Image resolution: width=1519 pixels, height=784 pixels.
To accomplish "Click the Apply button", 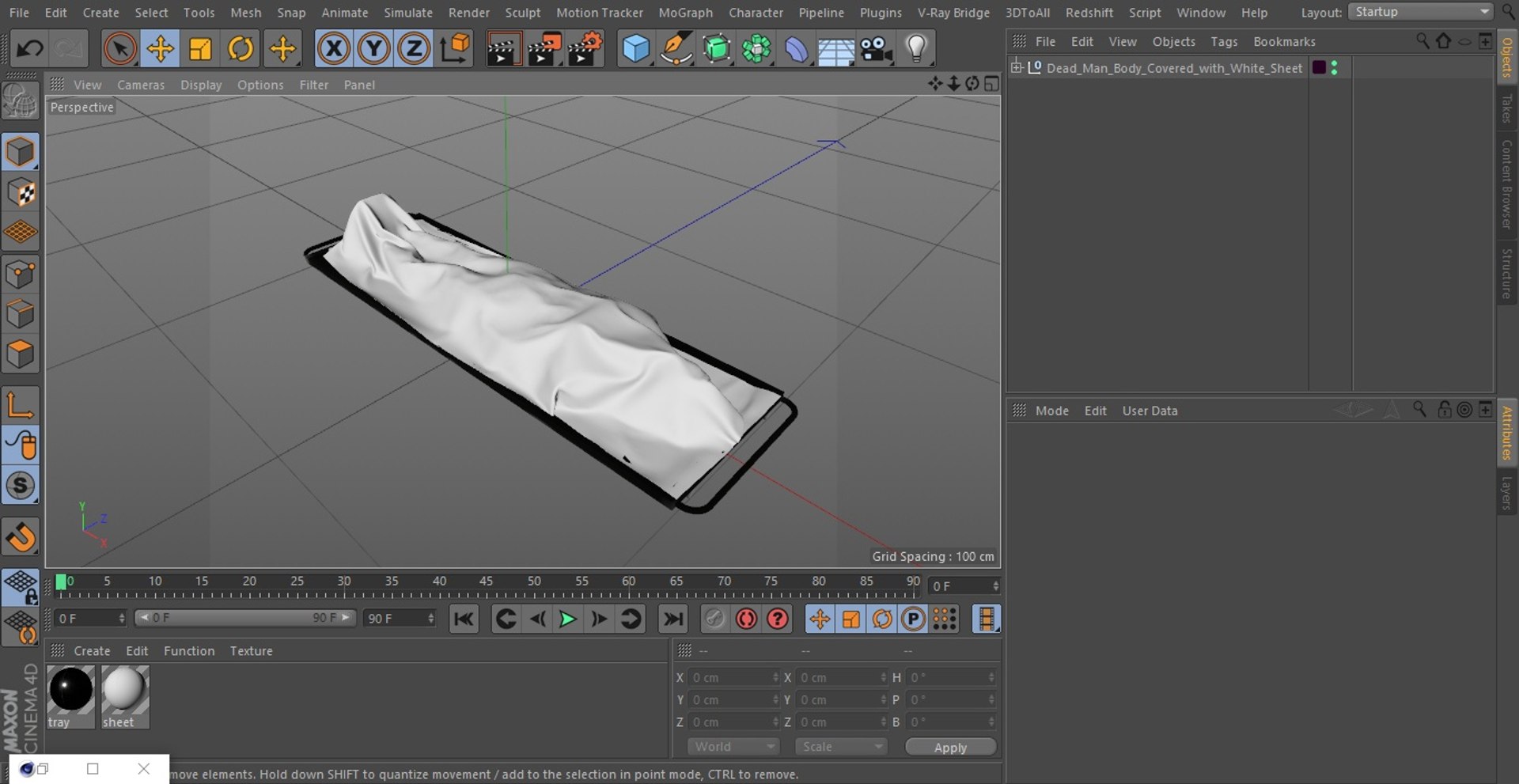I will point(950,748).
